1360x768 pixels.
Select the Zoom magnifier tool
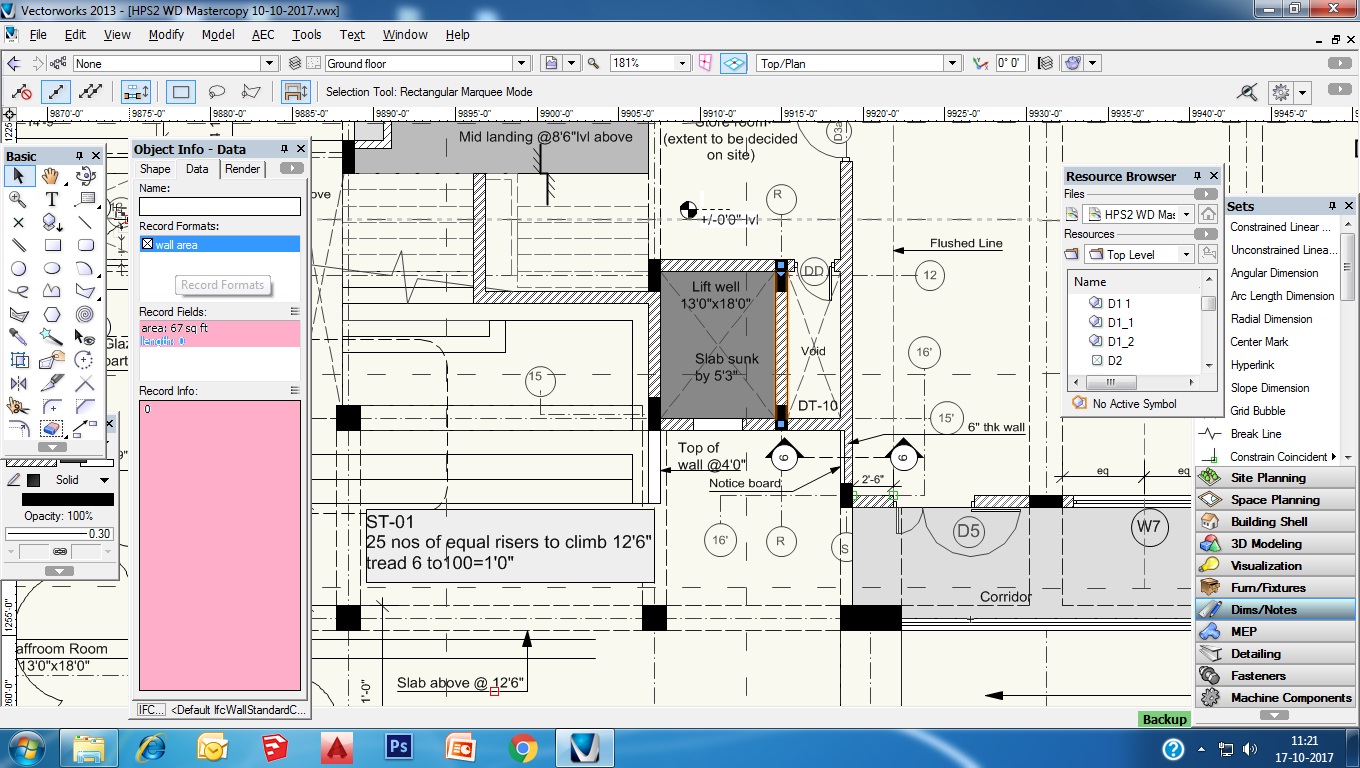tap(17, 200)
